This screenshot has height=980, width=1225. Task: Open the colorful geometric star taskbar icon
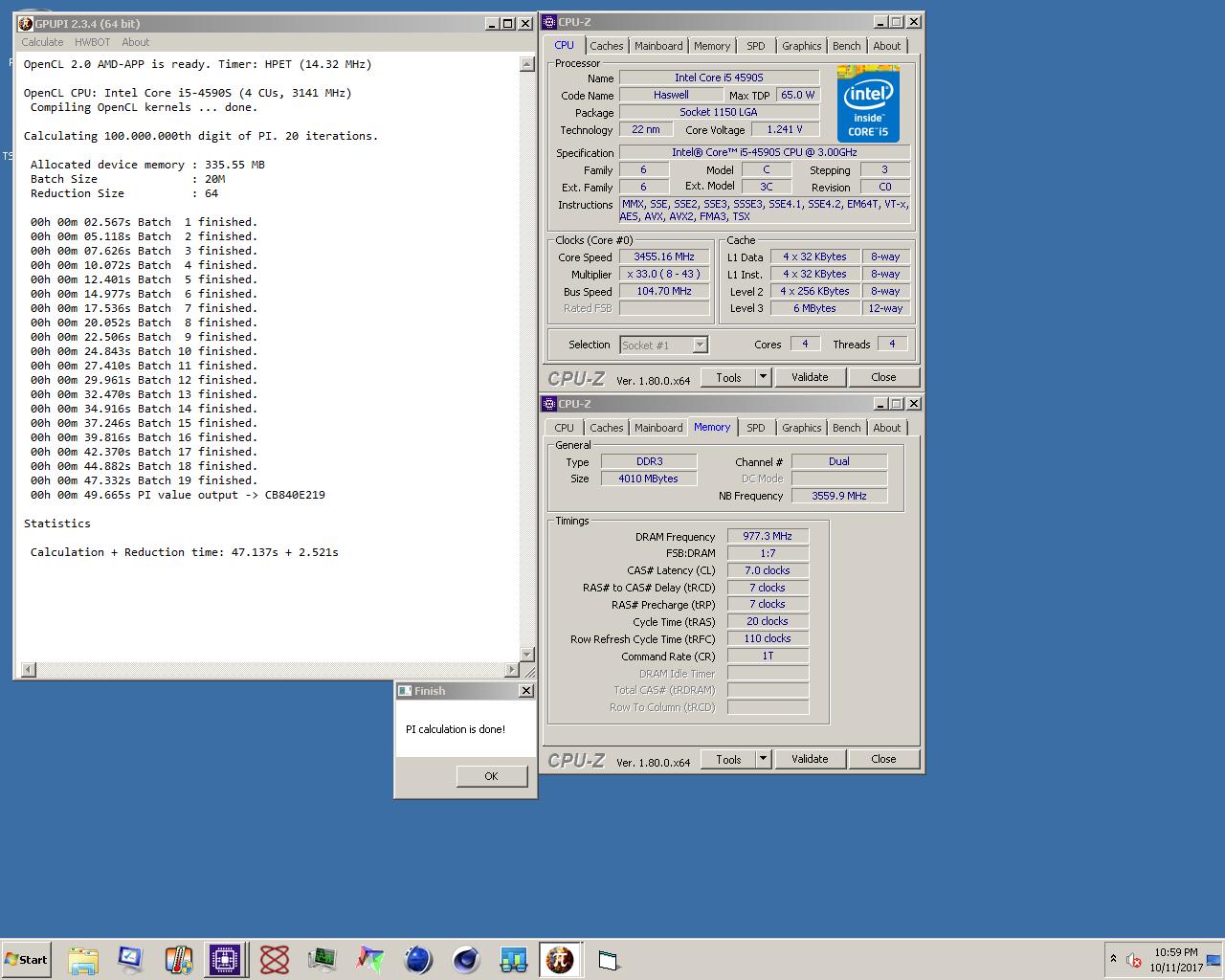click(x=370, y=959)
